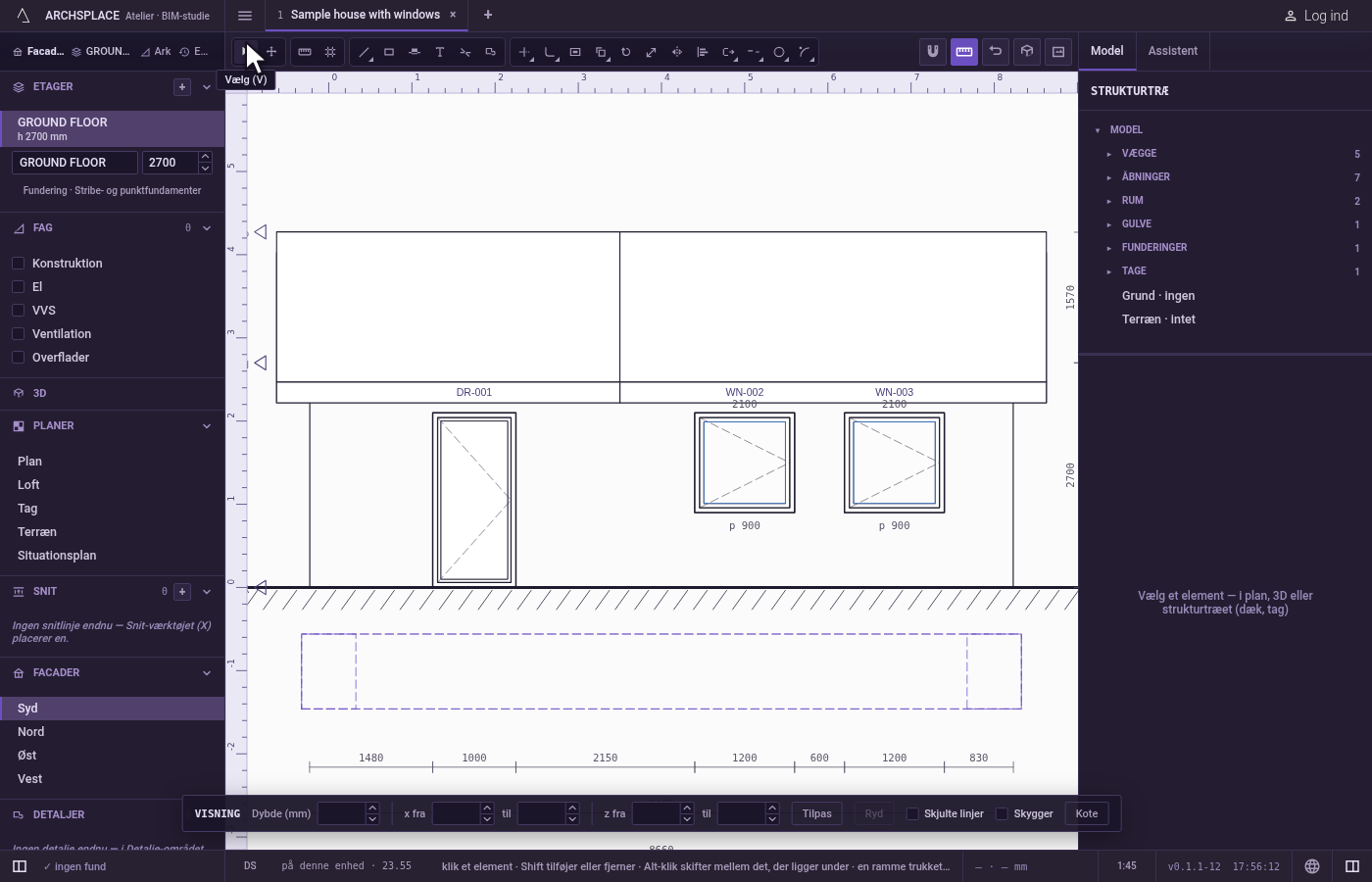Select the circle drawing tool
1372x882 pixels.
779,52
